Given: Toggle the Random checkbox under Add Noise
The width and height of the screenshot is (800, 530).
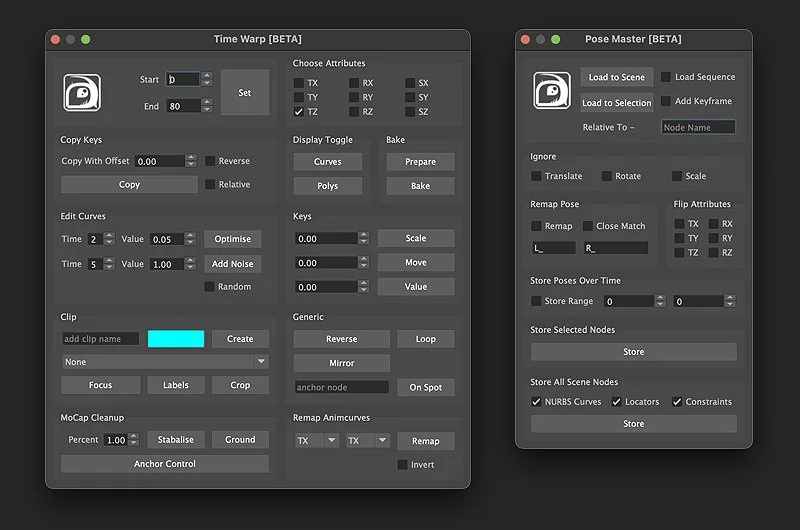Looking at the screenshot, I should 209,287.
